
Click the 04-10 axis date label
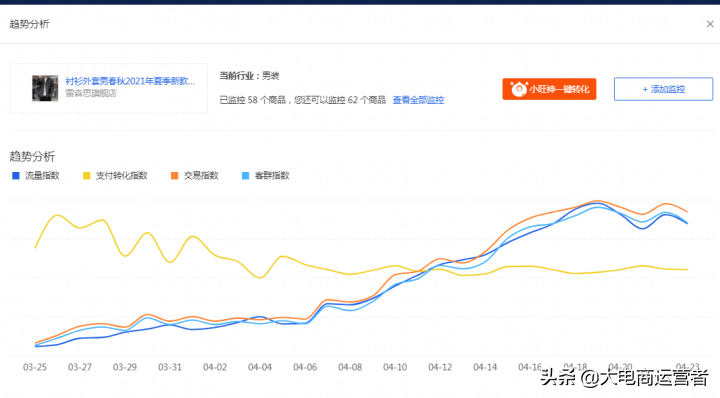click(x=395, y=367)
